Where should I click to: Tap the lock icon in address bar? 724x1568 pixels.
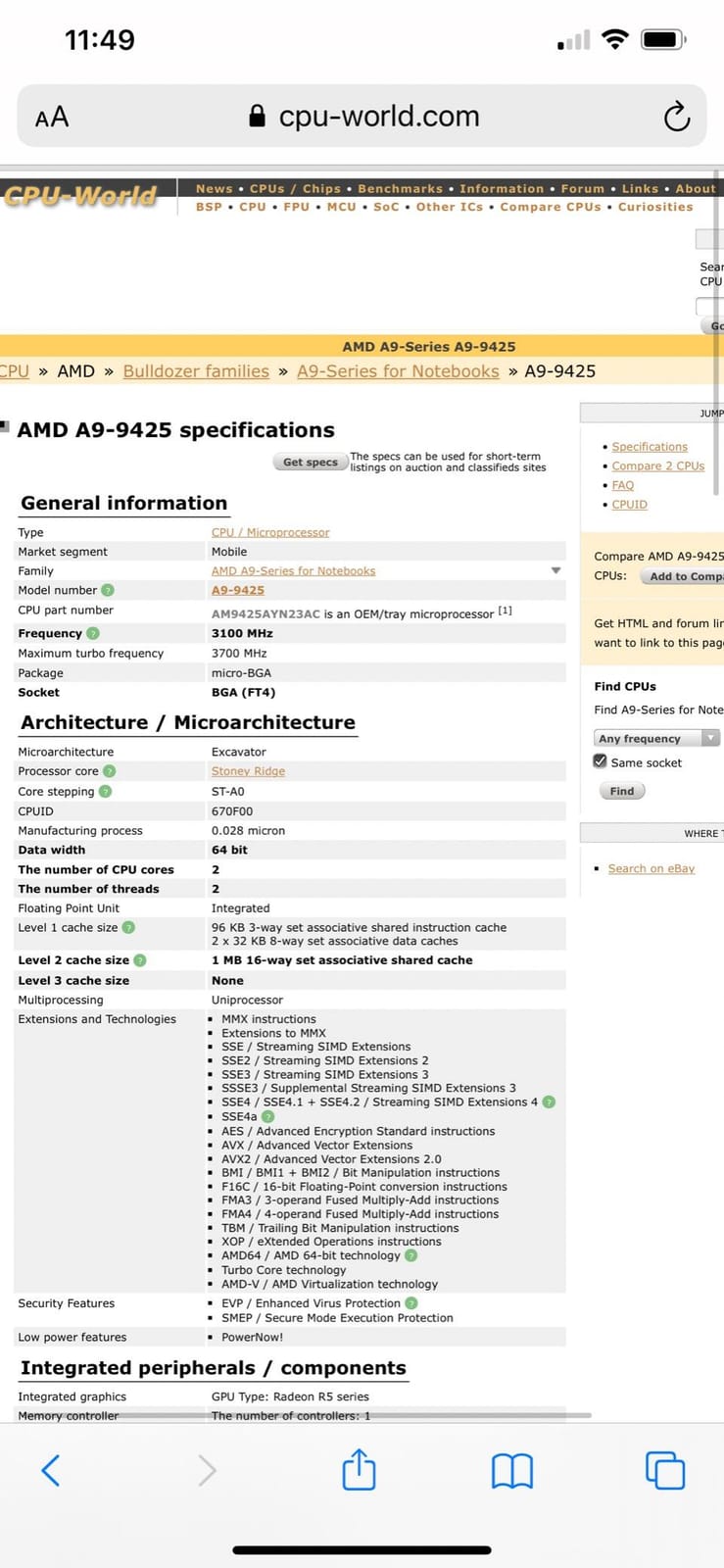pos(257,117)
